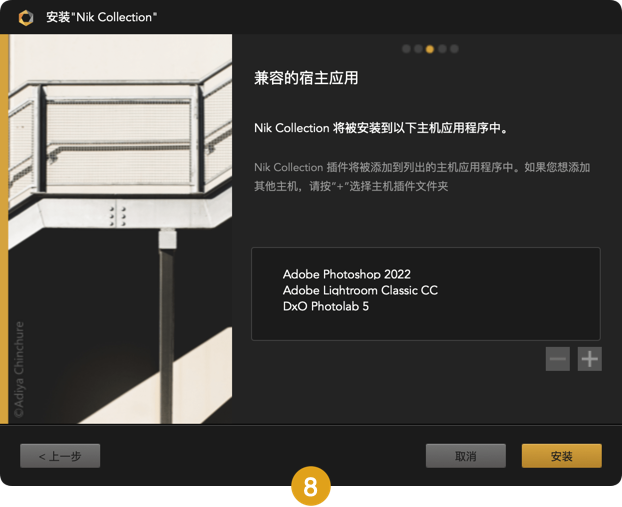Select DxO Photolab 5 in host list

coord(326,306)
